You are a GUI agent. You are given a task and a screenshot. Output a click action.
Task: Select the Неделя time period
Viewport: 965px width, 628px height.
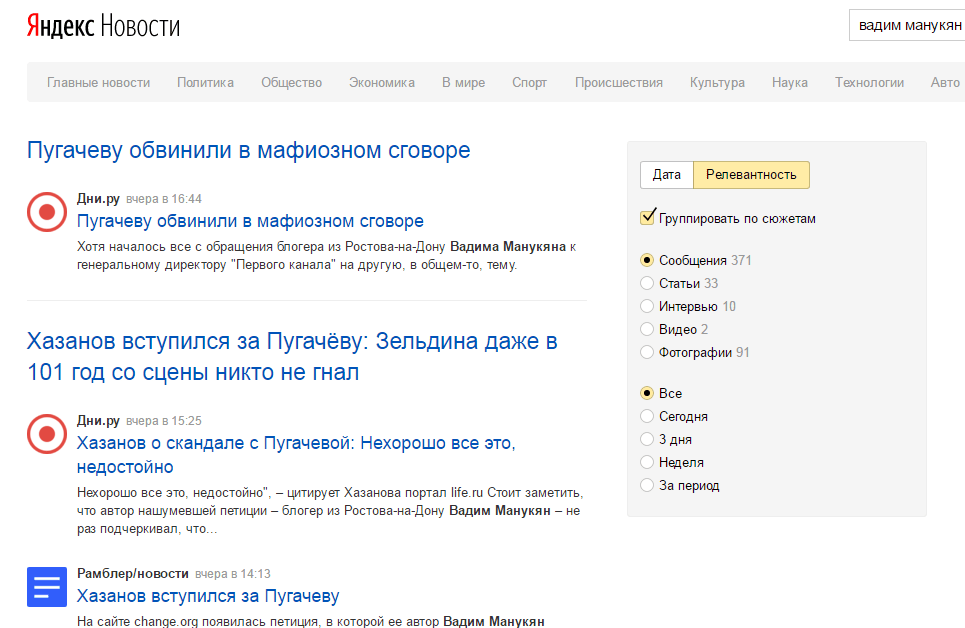pyautogui.click(x=647, y=463)
